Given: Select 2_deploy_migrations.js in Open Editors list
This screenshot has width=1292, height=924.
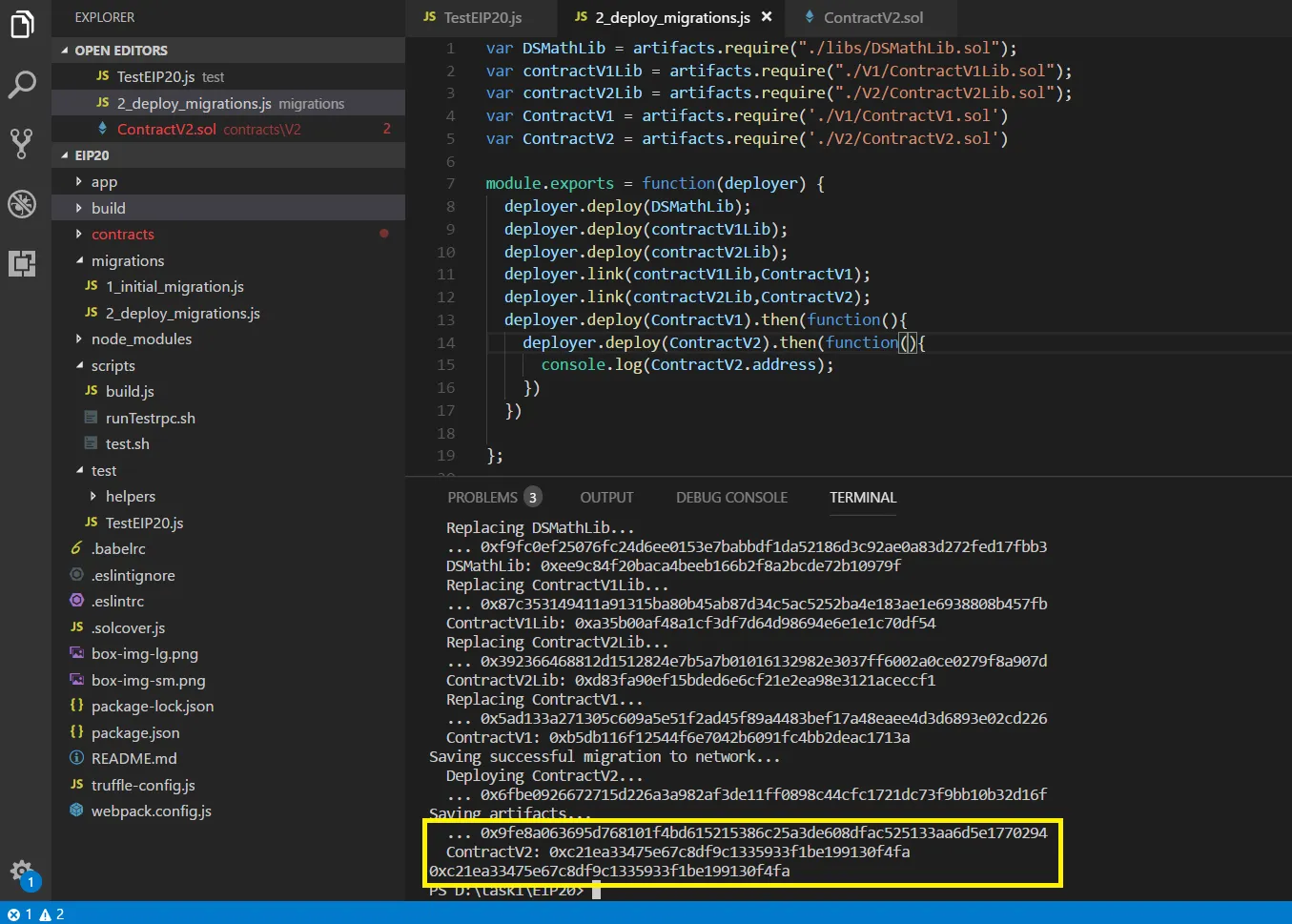Looking at the screenshot, I should [x=229, y=103].
